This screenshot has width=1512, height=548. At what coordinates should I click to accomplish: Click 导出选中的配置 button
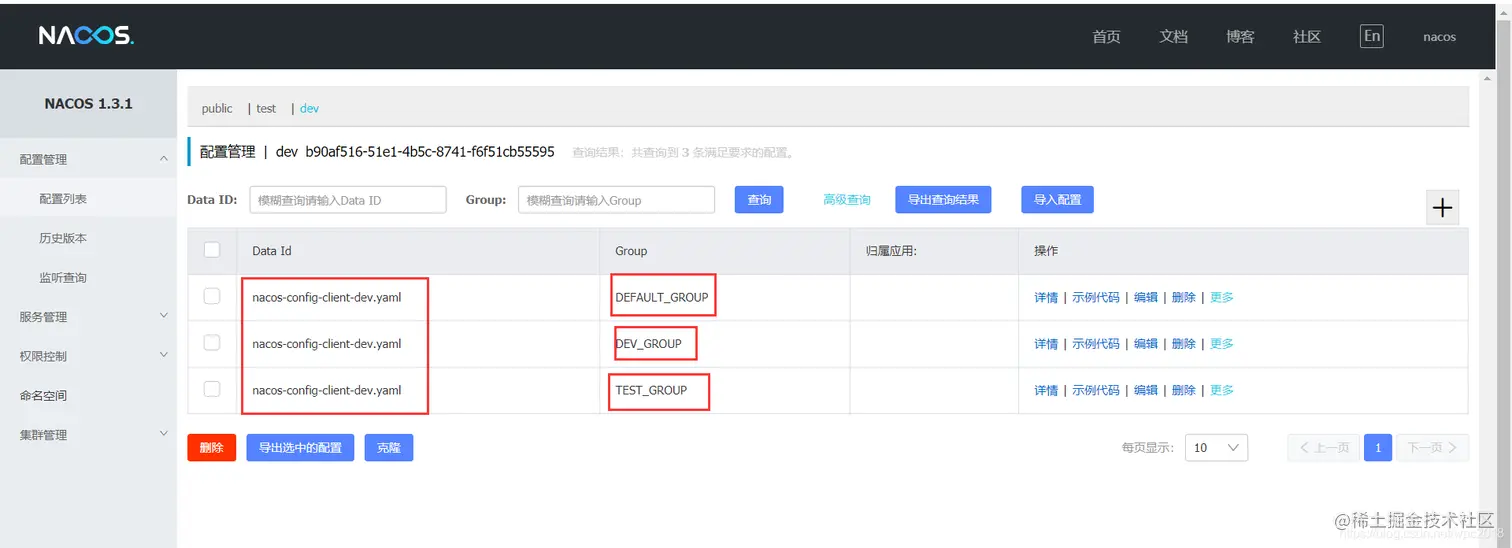point(300,447)
